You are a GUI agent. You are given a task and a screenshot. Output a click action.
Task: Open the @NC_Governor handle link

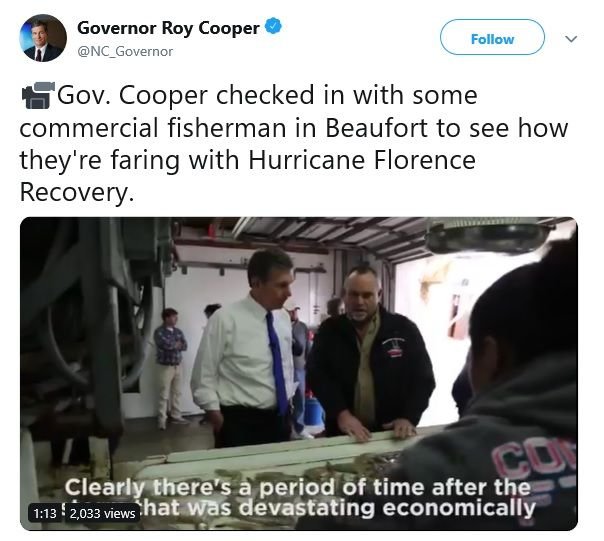pos(125,51)
